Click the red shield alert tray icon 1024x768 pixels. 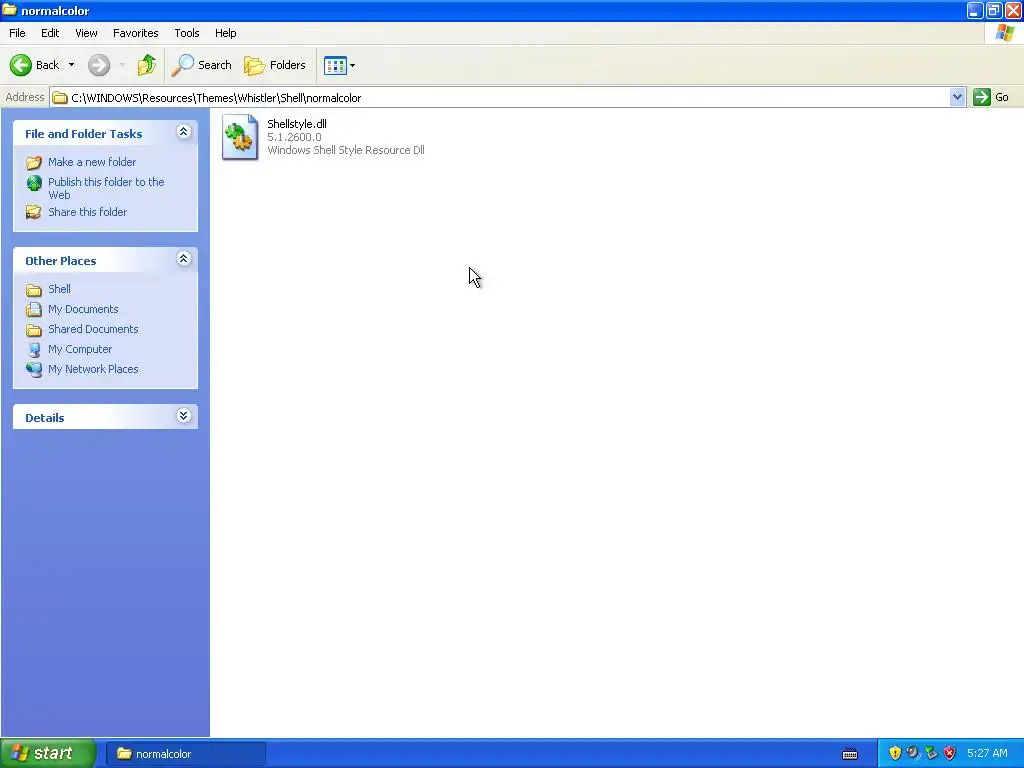950,753
